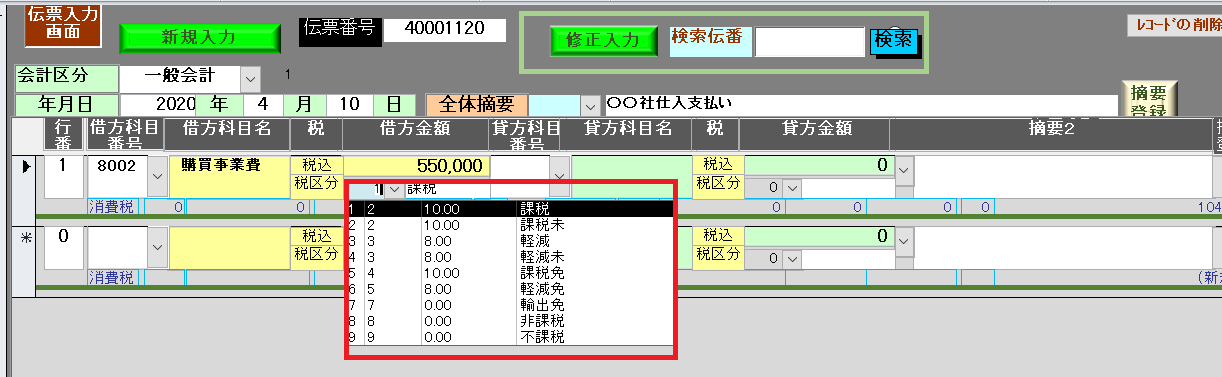Toggle row 1 credit-side 税込 button
This screenshot has width=1222, height=377.
719,165
